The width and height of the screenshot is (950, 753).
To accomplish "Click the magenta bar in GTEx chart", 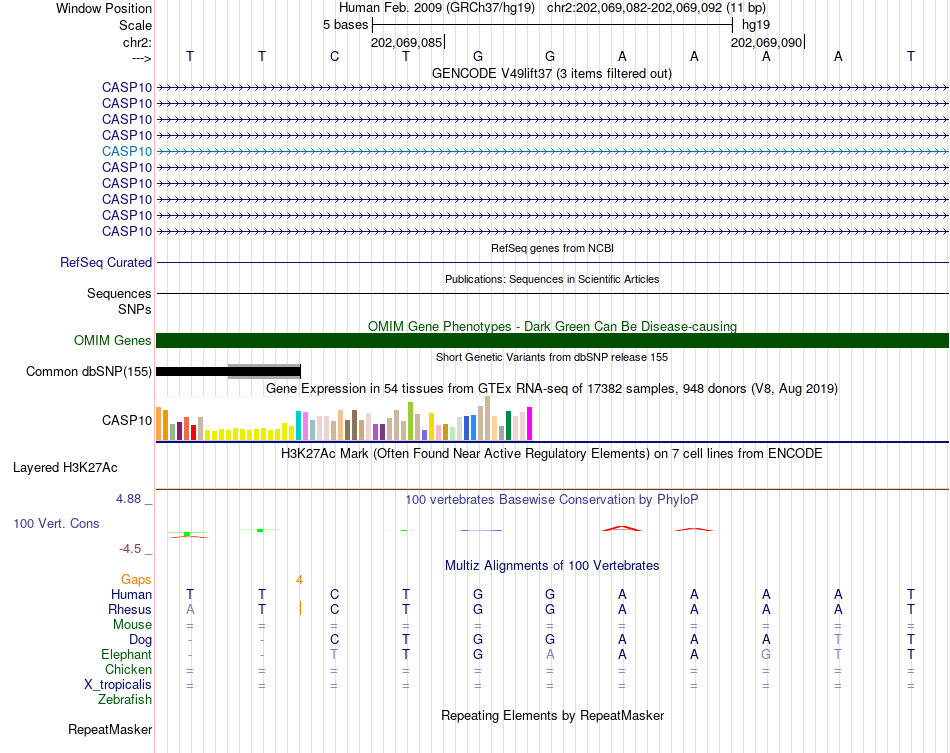I will (x=530, y=423).
